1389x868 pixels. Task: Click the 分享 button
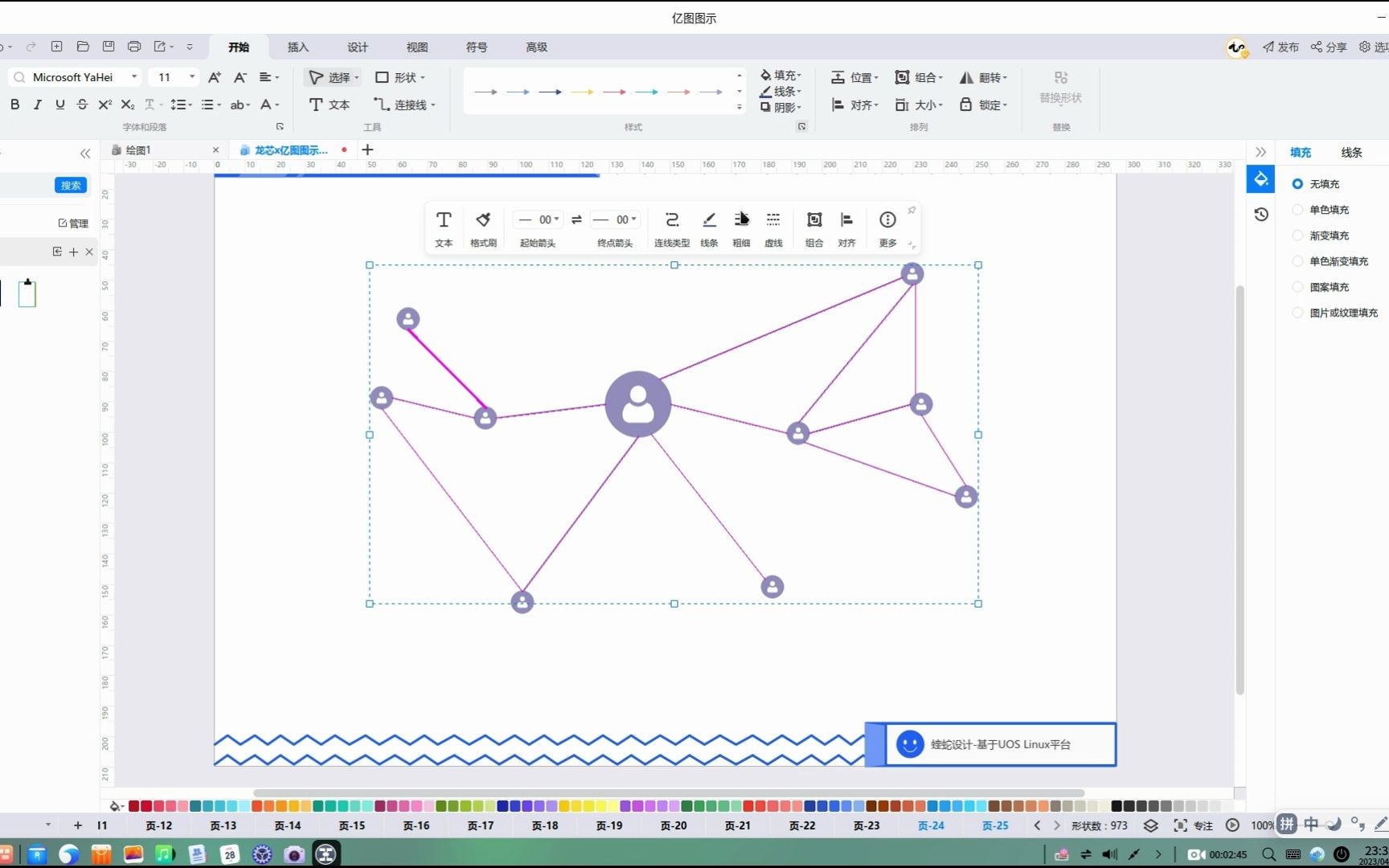tap(1329, 47)
